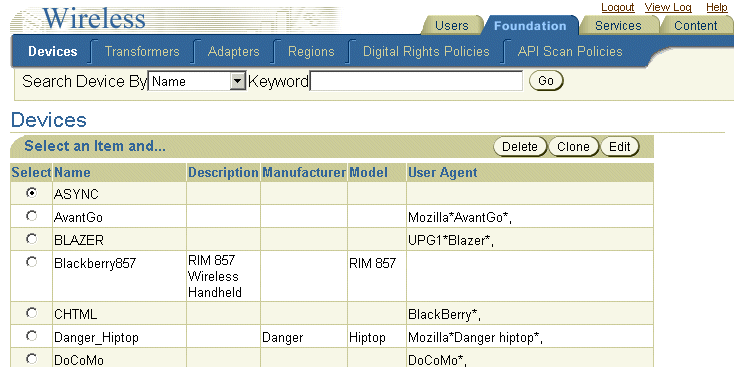Click the DoCoMo device name
The height and width of the screenshot is (367, 734).
(x=79, y=360)
